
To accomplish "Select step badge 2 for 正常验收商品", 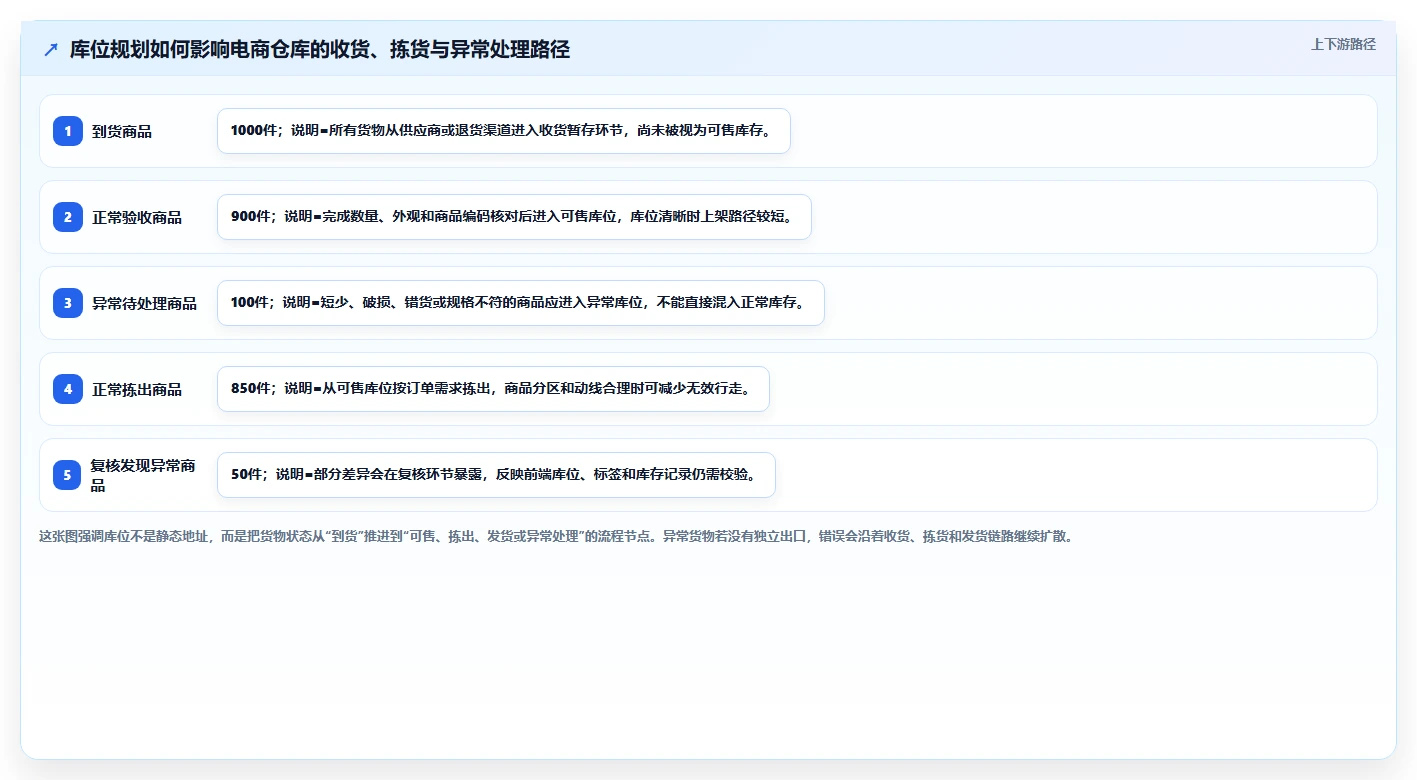I will (68, 217).
